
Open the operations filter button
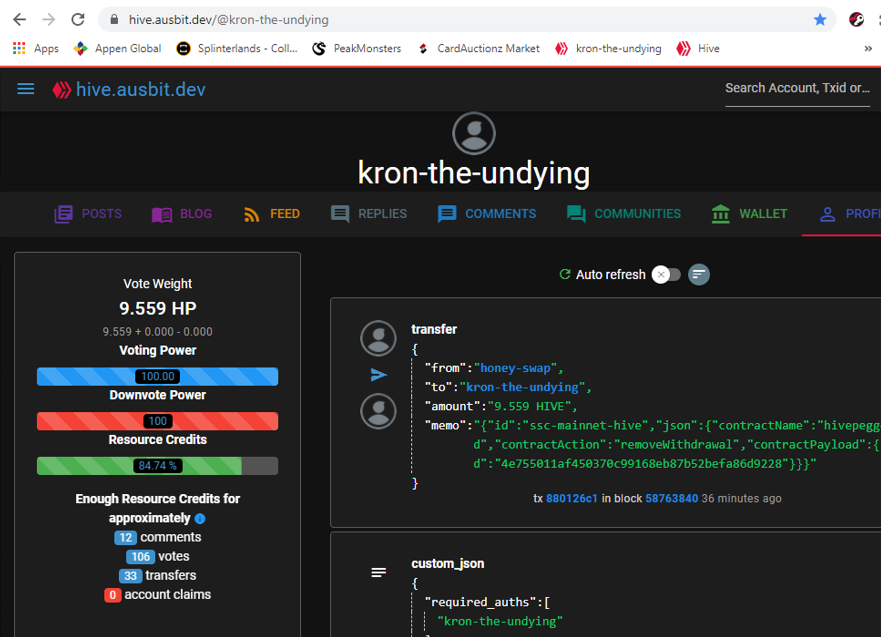(699, 275)
